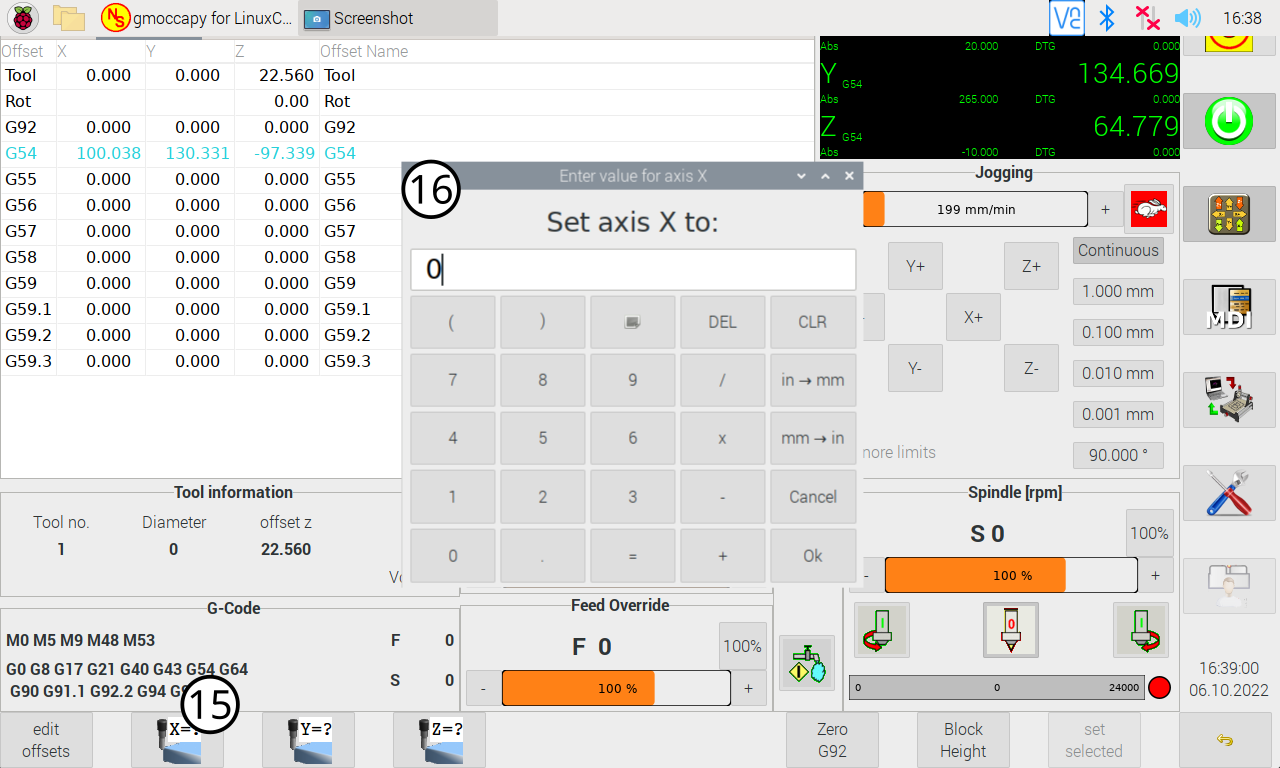Select Continuous jog mode

1118,251
